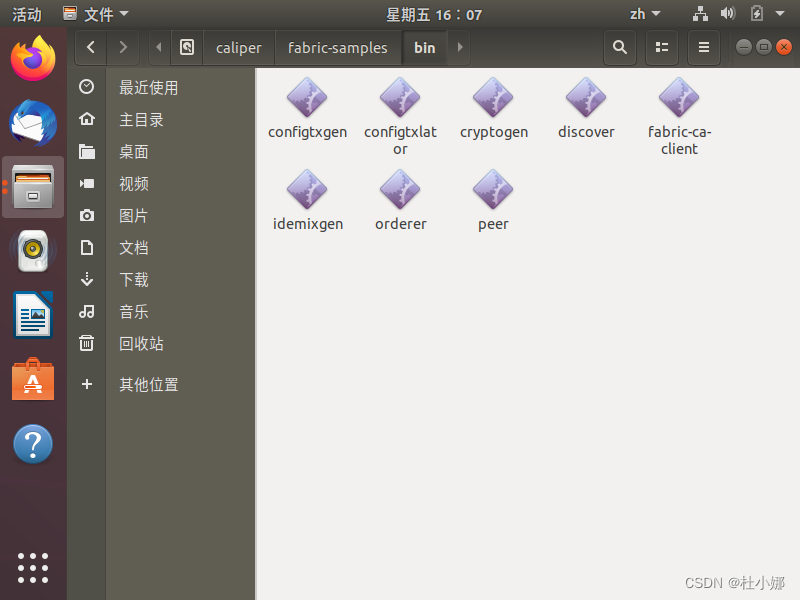The height and width of the screenshot is (600, 800).
Task: Open the Help application from dock
Action: [x=33, y=444]
